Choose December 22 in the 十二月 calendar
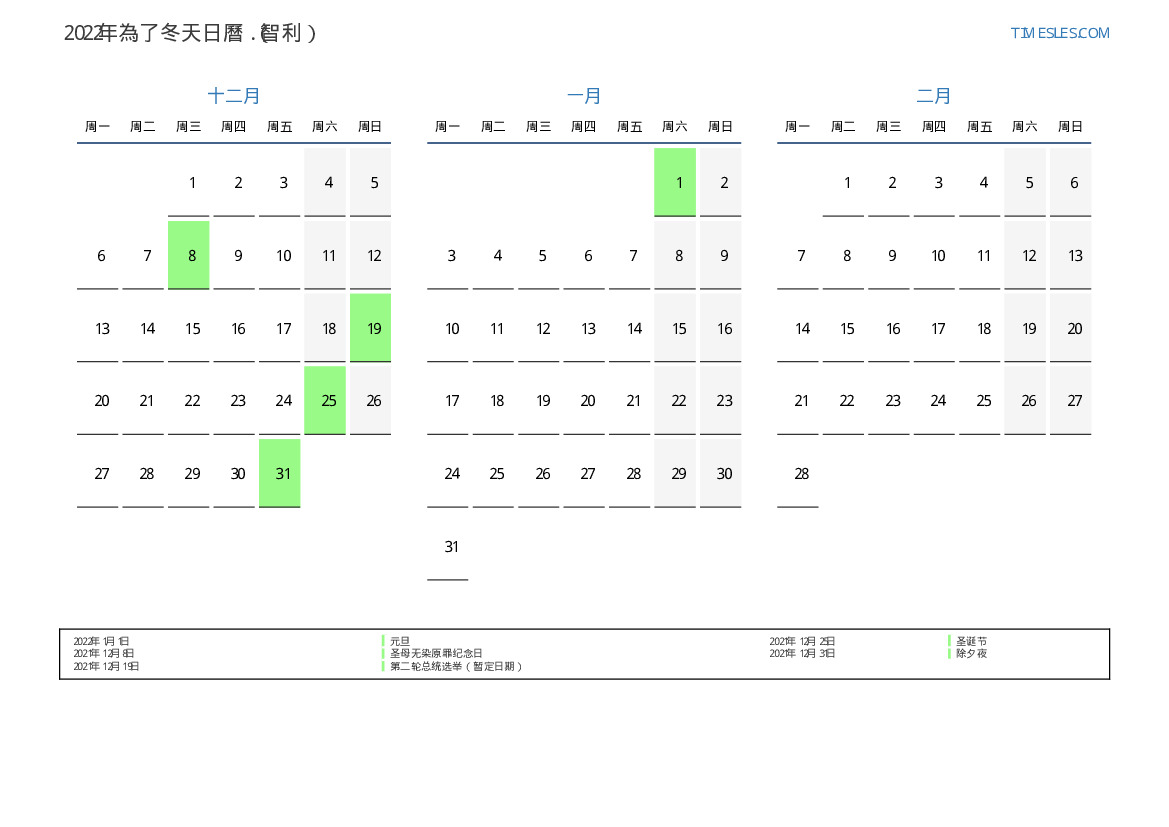The image size is (1169, 827). pos(189,400)
